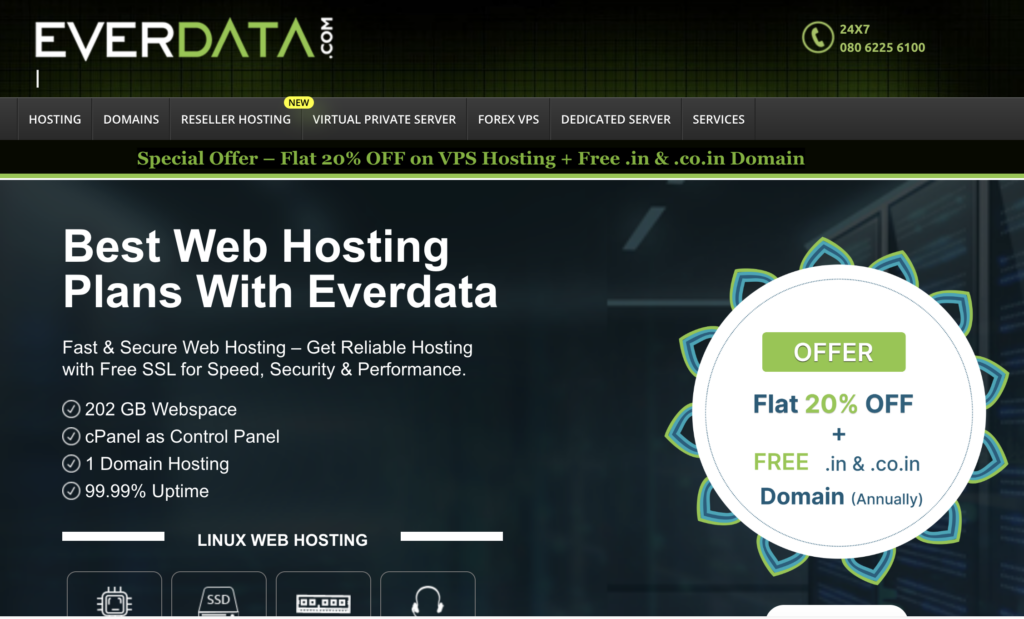Click the Flat 20% OFF offer text
The width and height of the screenshot is (1024, 619).
coord(833,404)
